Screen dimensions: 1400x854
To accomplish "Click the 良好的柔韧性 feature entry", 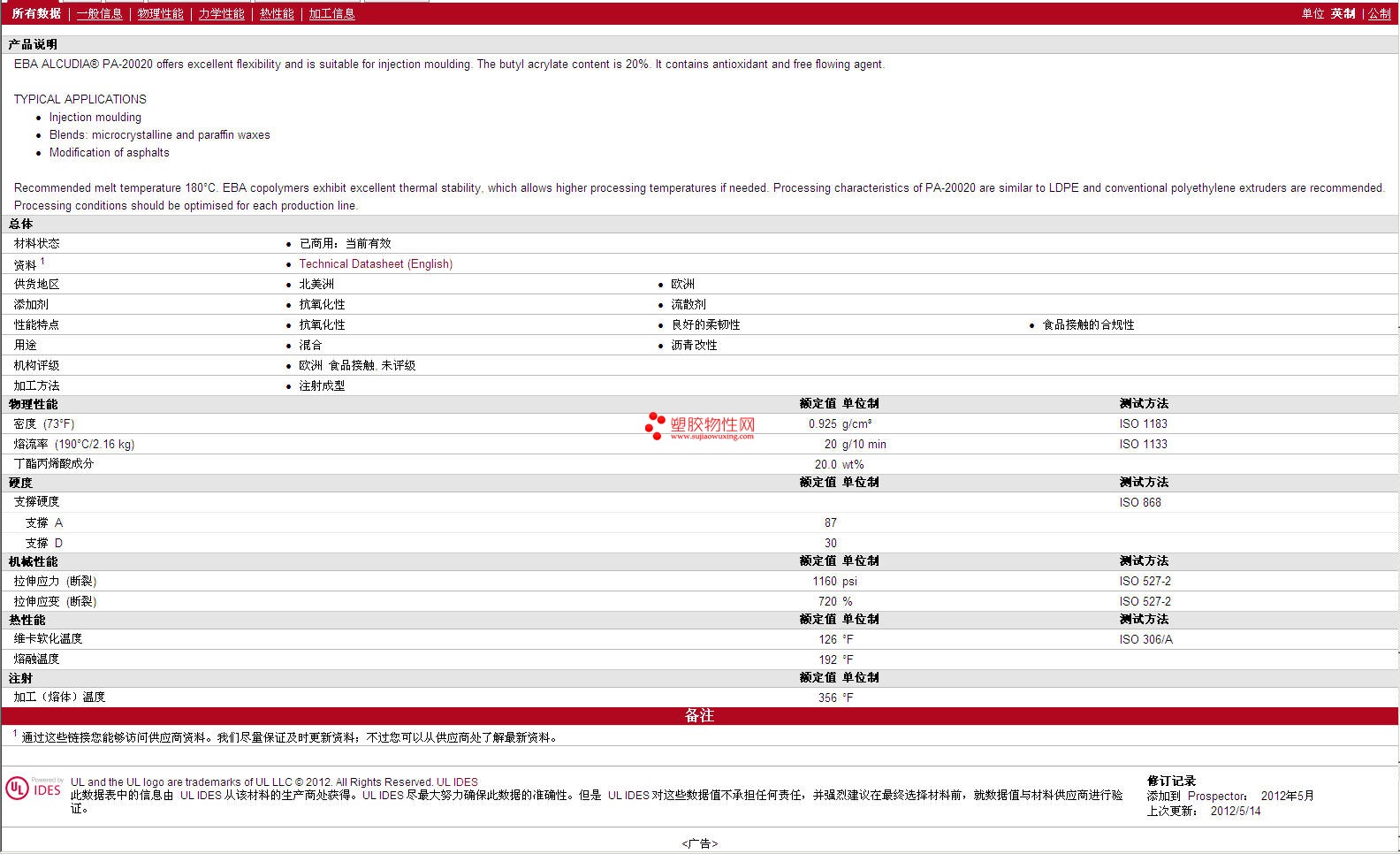I will [x=705, y=324].
